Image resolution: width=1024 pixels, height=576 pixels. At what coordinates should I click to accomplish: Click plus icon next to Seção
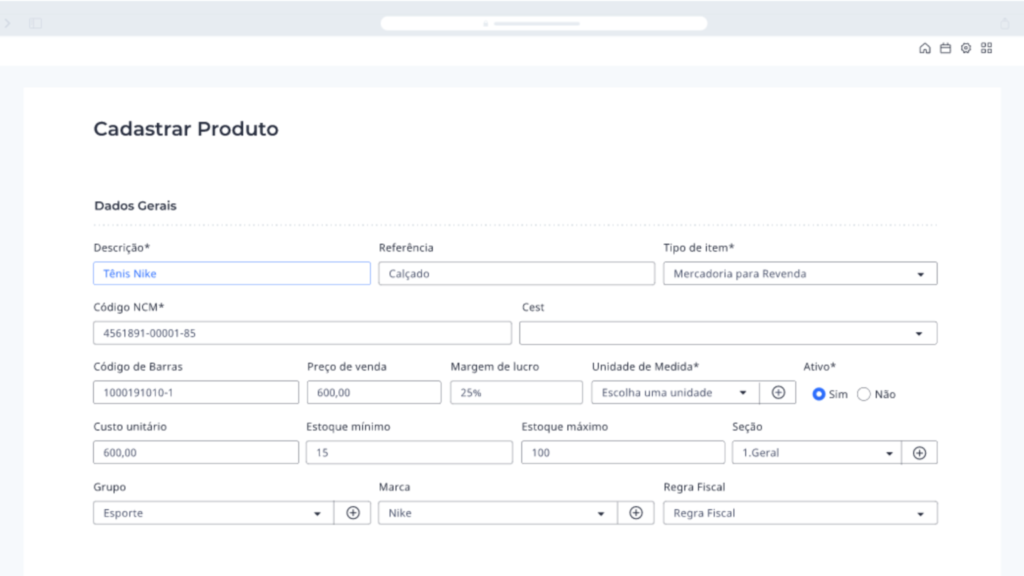coord(919,453)
